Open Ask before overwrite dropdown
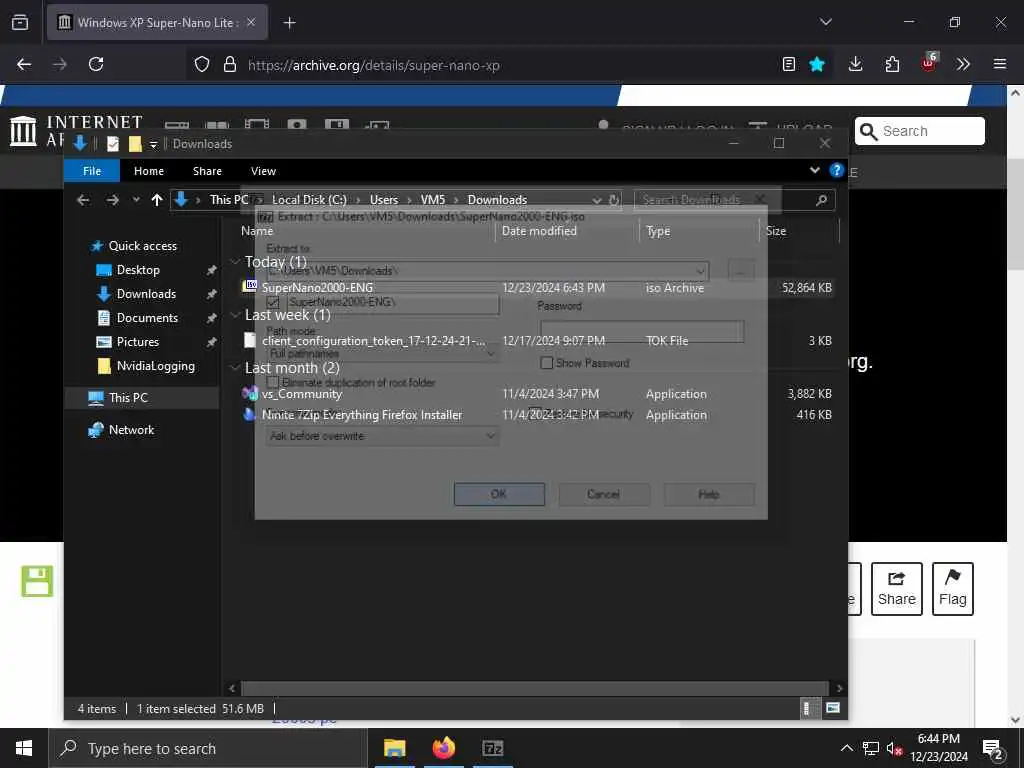The image size is (1024, 768). [382, 436]
